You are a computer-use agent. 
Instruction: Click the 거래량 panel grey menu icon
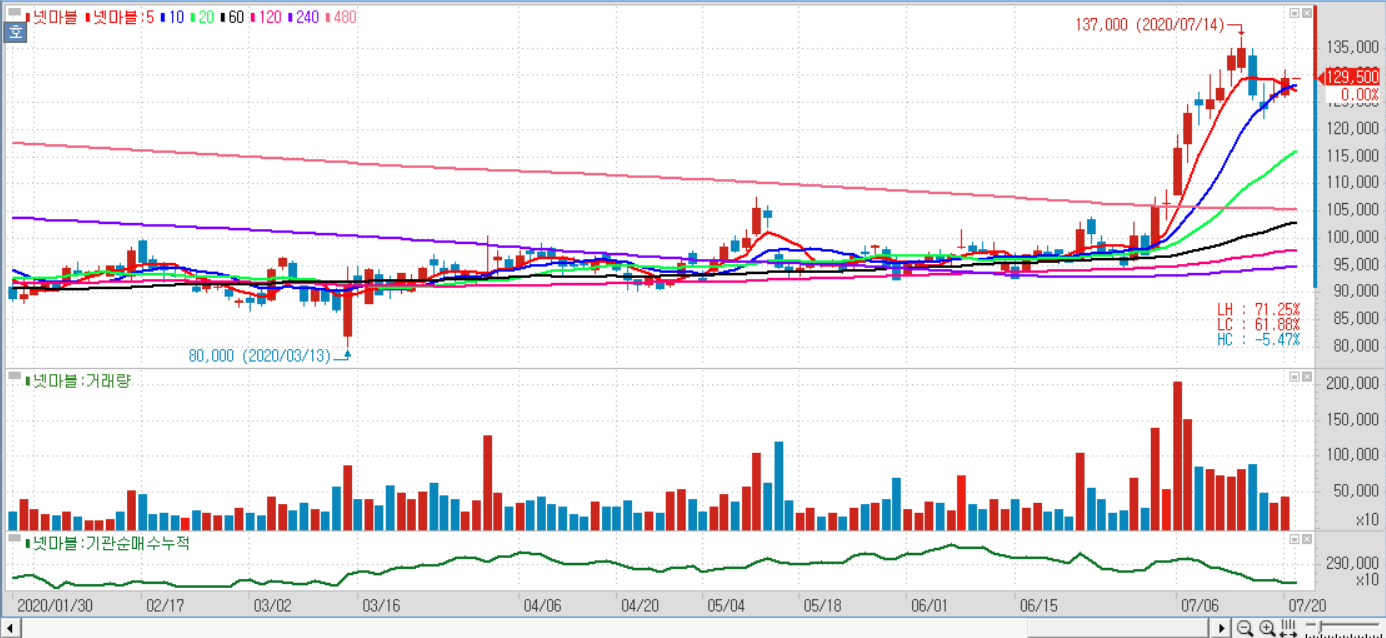14,377
